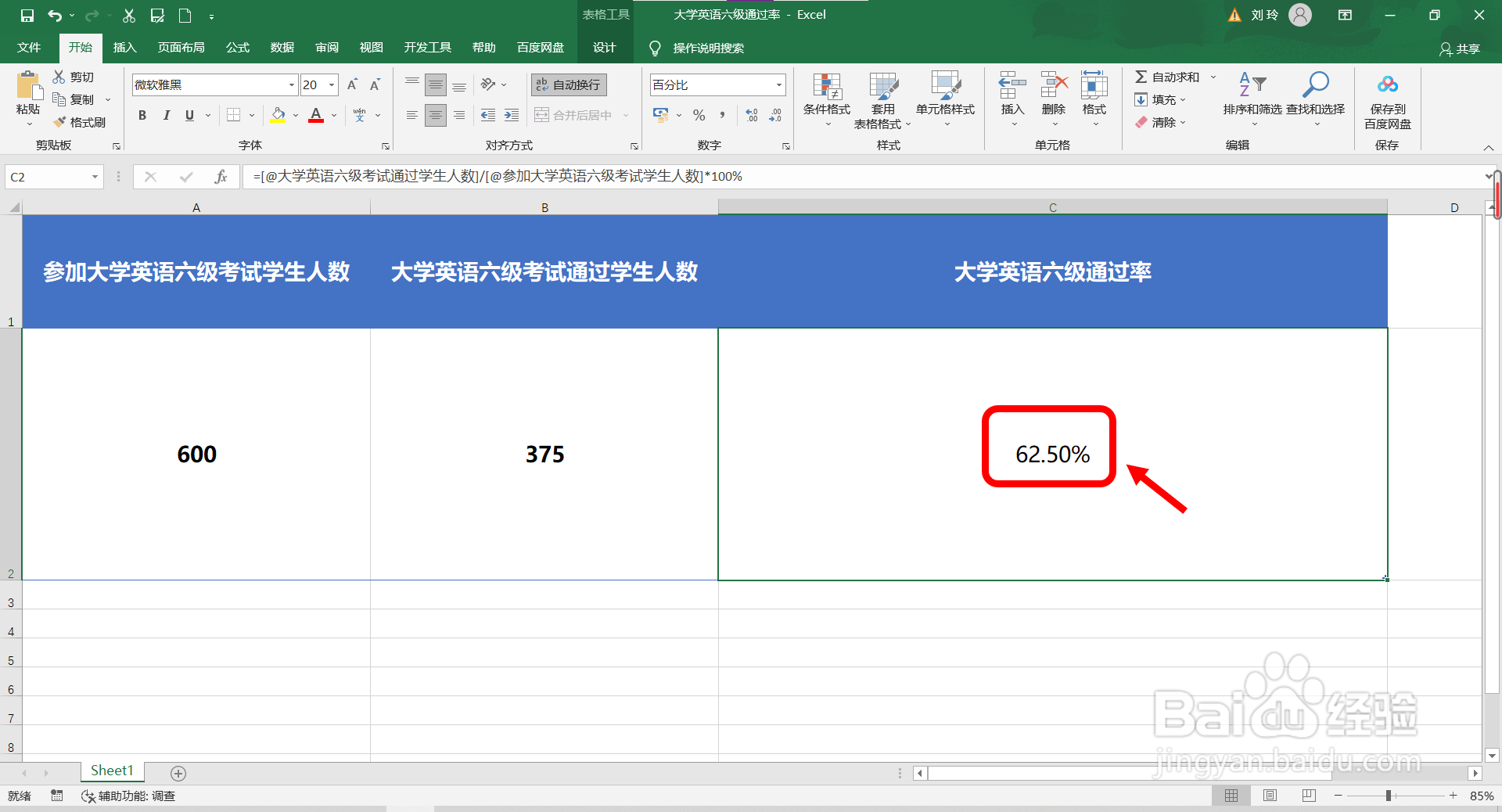
Task: Open Fill (填充) dropdown
Action: coord(1160,99)
